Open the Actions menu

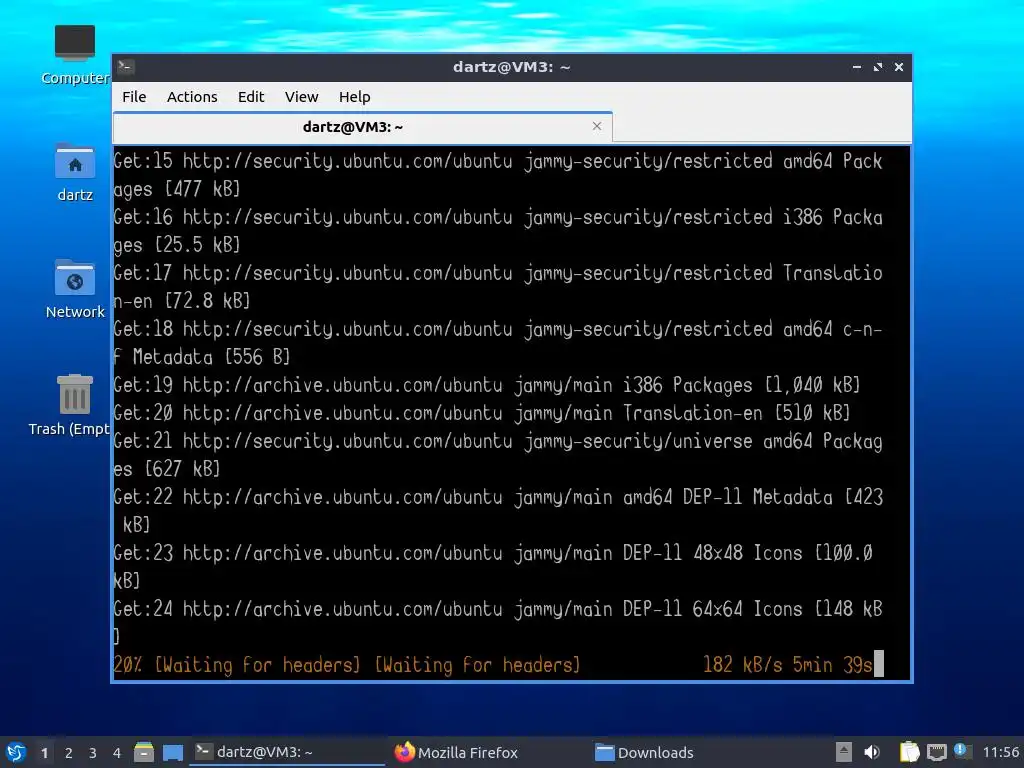[192, 97]
